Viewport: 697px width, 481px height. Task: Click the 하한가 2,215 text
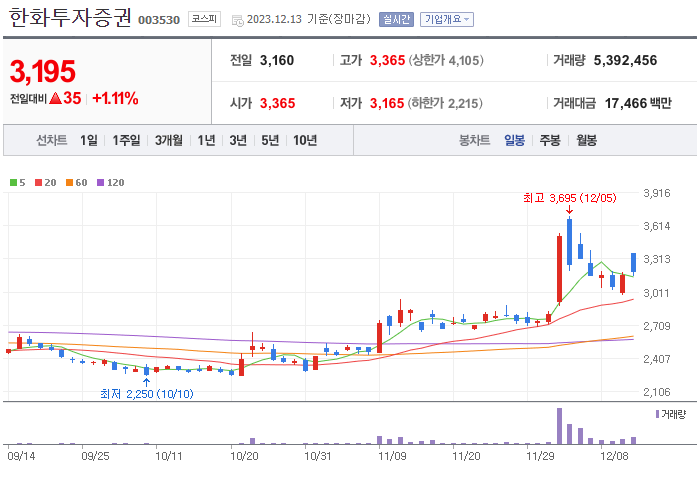pos(445,103)
